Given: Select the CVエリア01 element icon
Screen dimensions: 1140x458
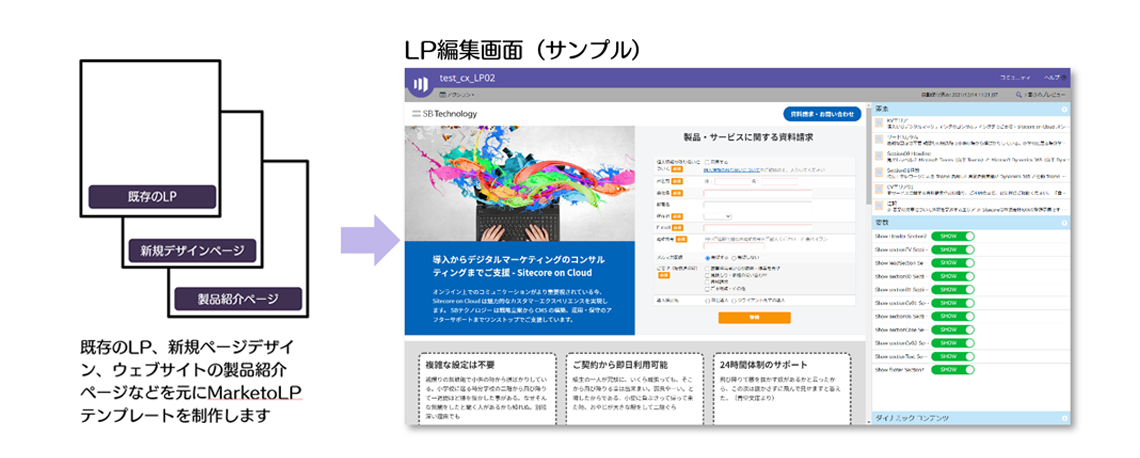Looking at the screenshot, I should click(879, 190).
